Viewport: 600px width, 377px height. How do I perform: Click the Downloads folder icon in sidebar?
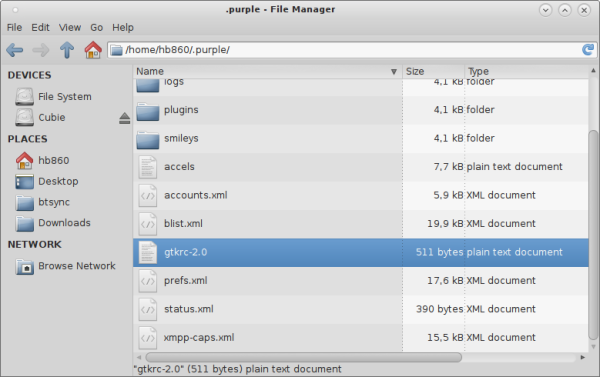[24, 223]
